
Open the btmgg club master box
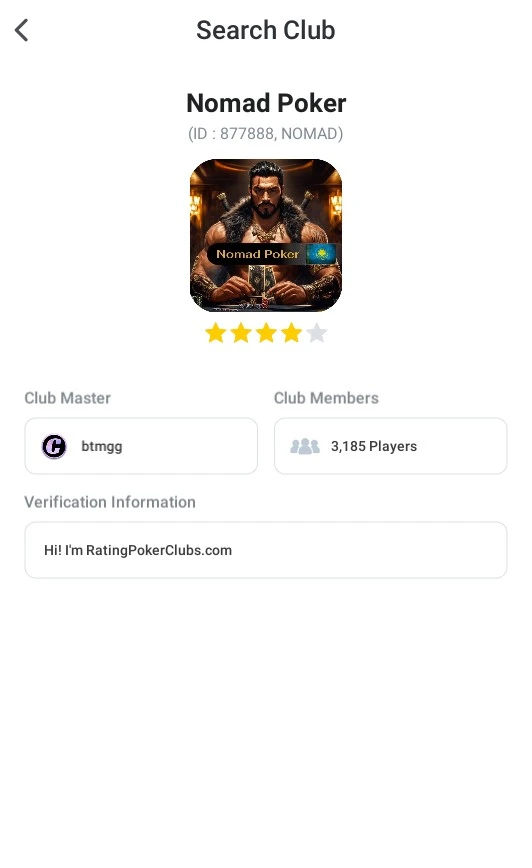141,446
